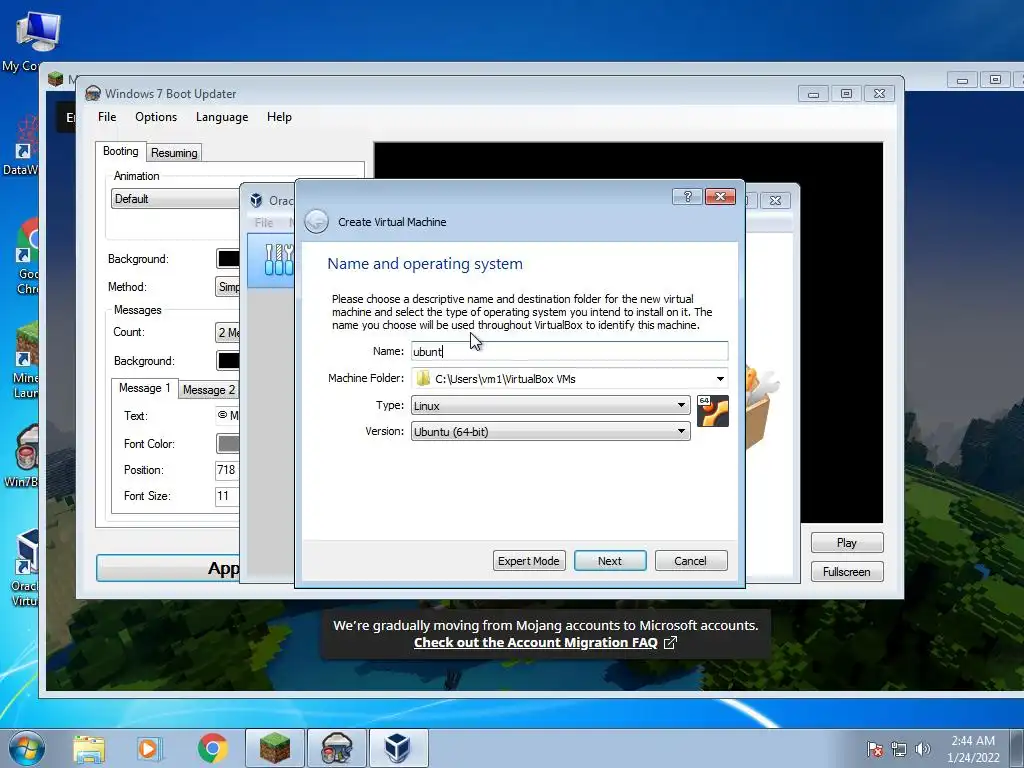Click the VirtualBox cube icon in Oracle titlebar
This screenshot has width=1024, height=768.
point(257,200)
